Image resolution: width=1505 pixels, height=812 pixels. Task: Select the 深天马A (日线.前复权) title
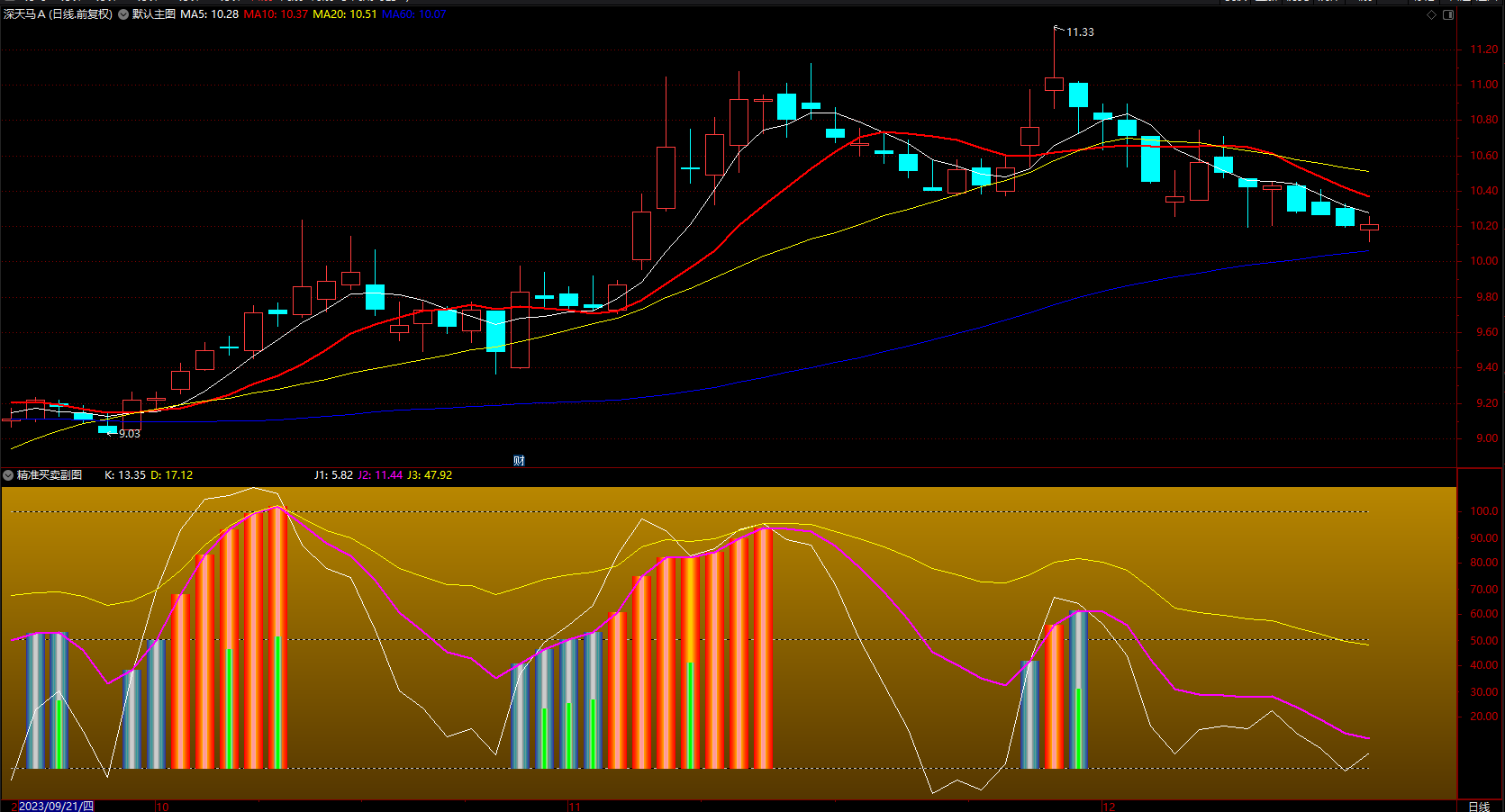click(59, 14)
